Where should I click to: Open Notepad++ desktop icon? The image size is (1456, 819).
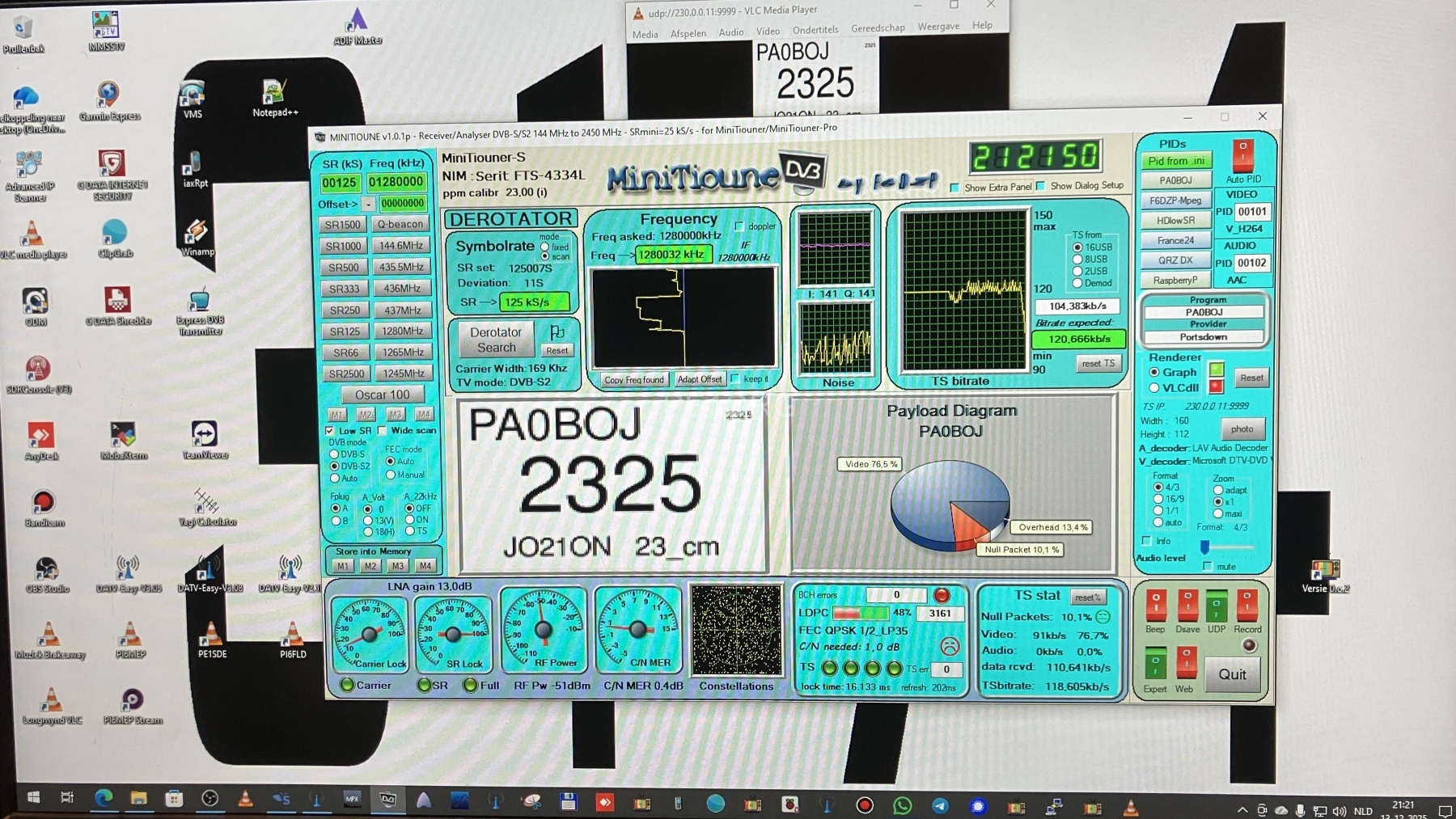tap(273, 97)
